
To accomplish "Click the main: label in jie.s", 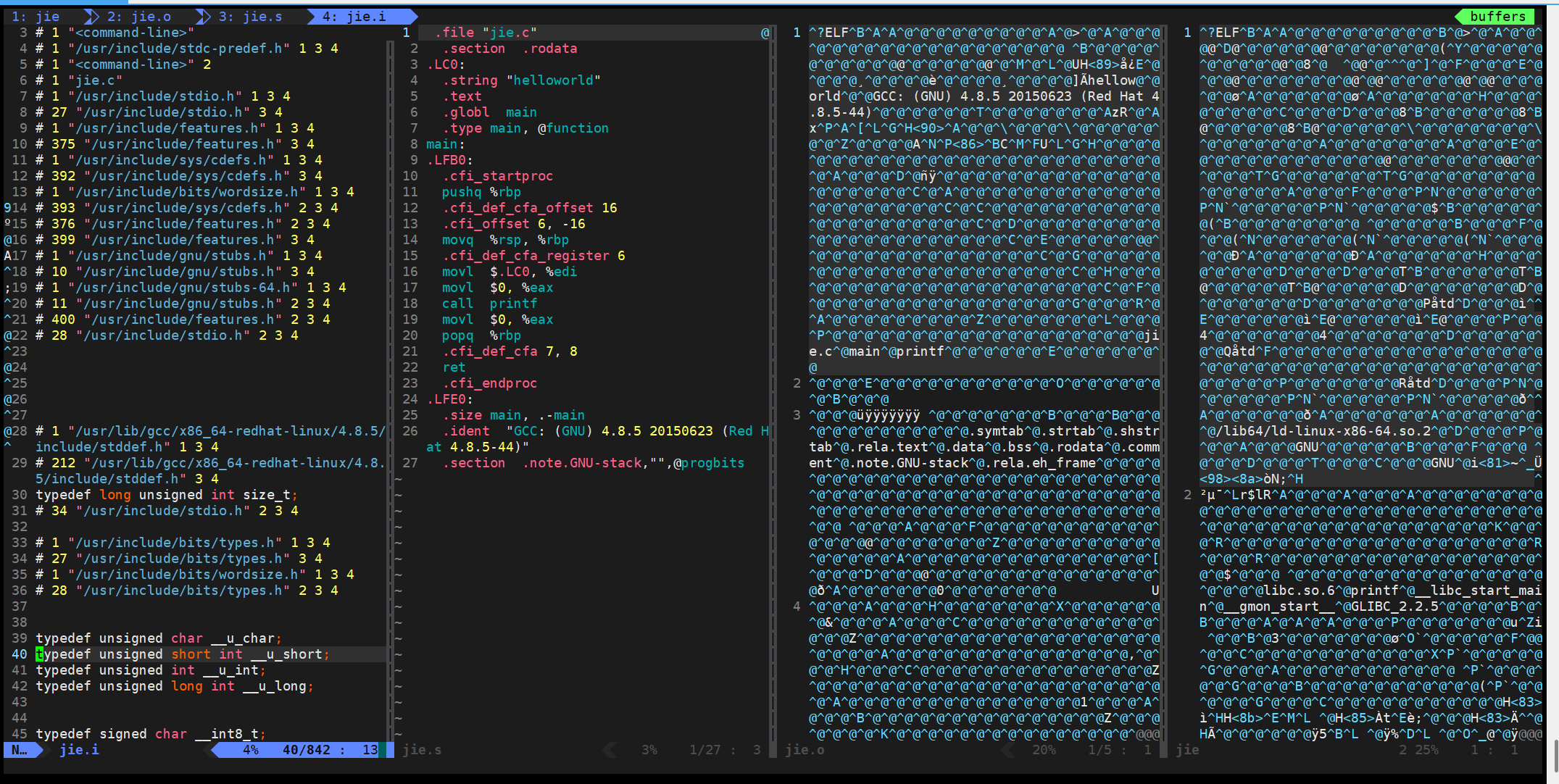I will point(445,144).
